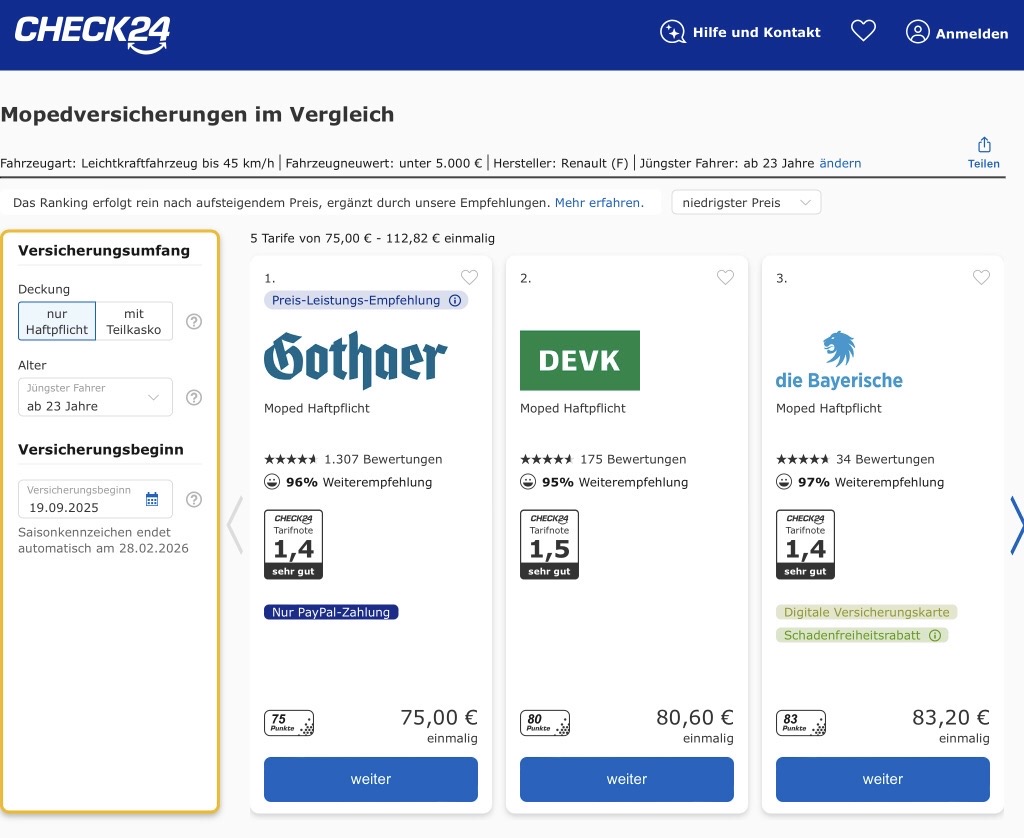
Task: Select 'mit Teilkasko' coverage option
Action: [134, 321]
